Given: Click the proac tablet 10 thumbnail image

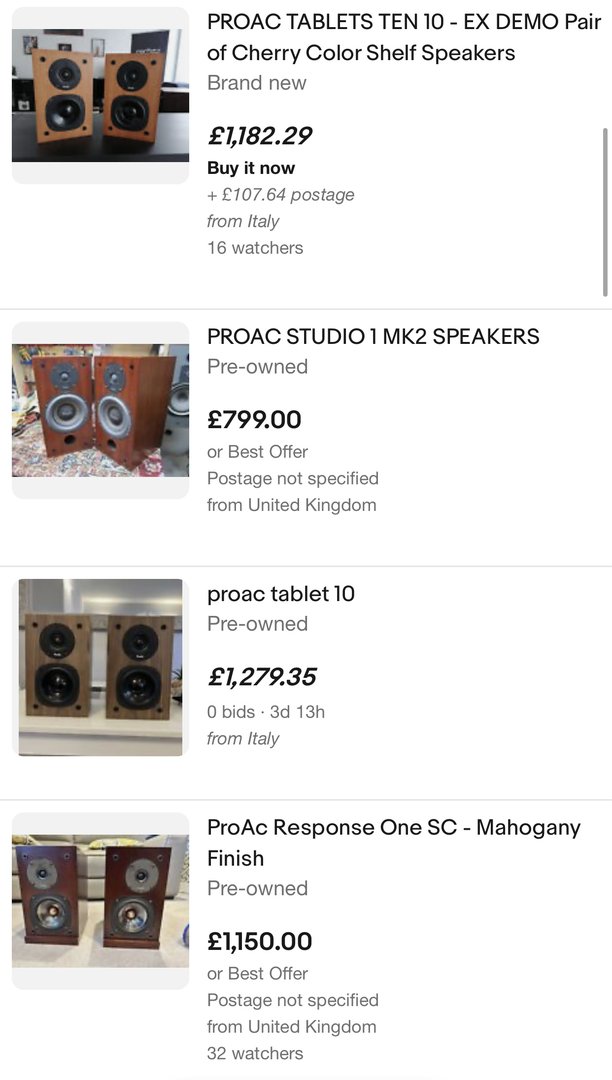Looking at the screenshot, I should [100, 667].
